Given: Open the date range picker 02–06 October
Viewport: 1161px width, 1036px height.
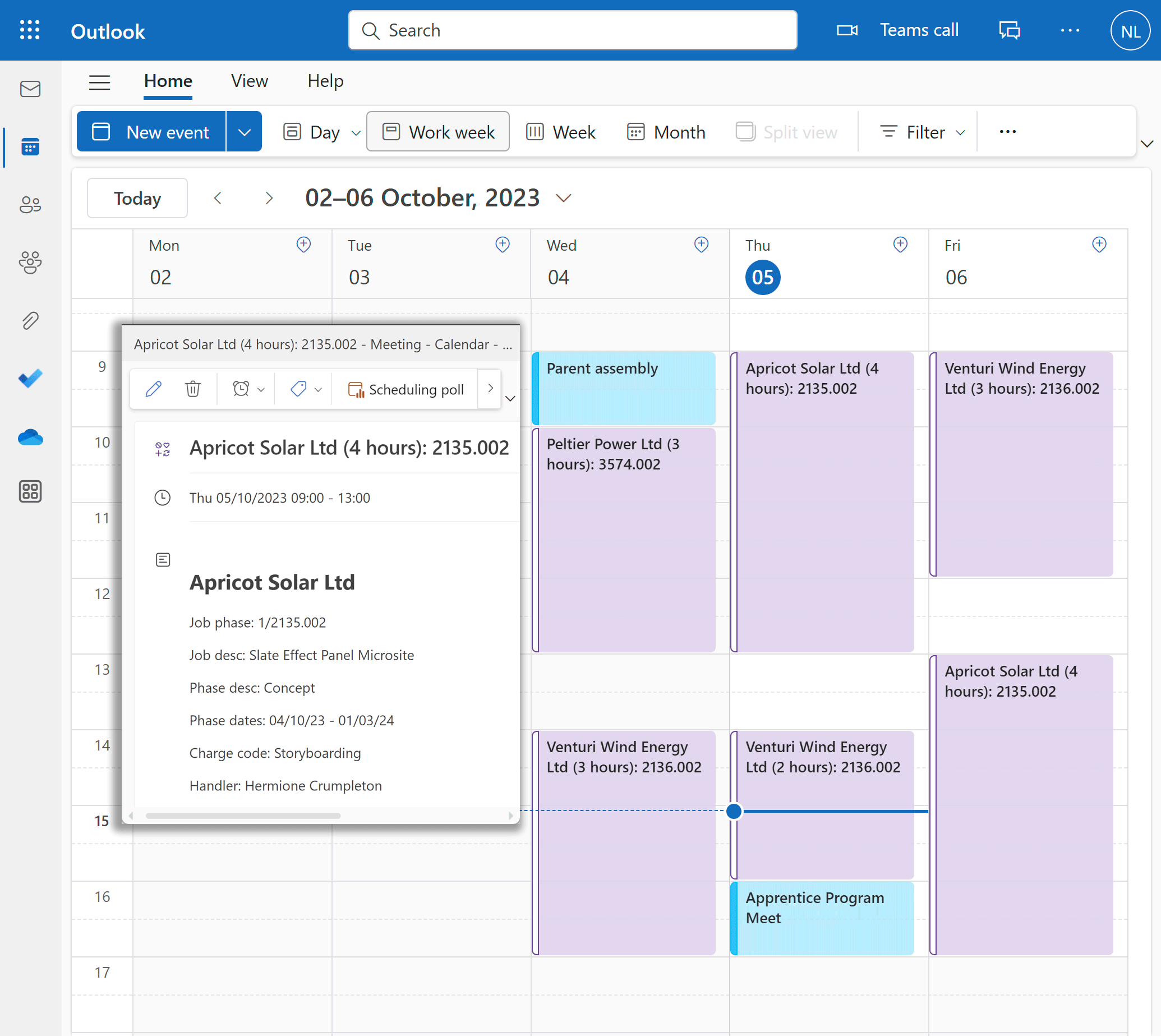Looking at the screenshot, I should coord(438,198).
